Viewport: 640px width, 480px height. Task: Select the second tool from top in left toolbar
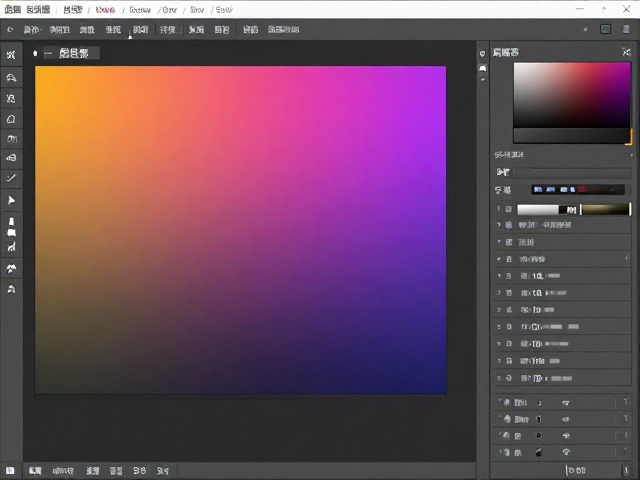[11, 77]
